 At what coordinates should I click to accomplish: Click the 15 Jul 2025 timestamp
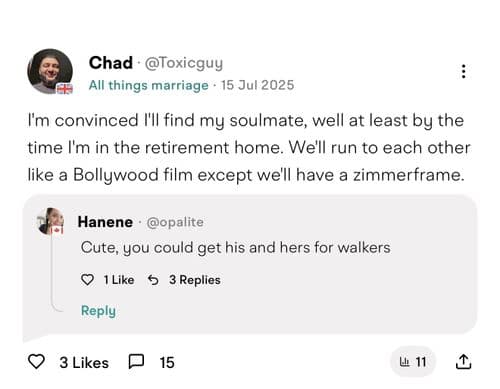pyautogui.click(x=257, y=85)
